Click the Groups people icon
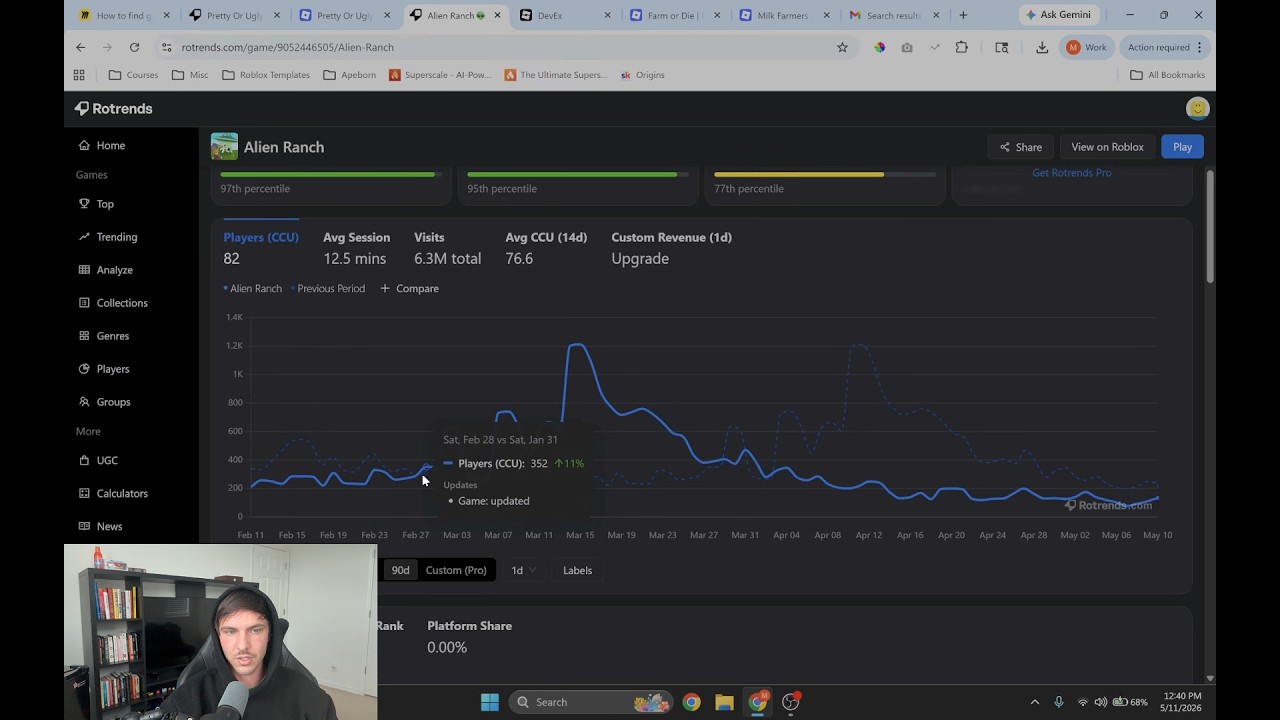 pyautogui.click(x=84, y=402)
